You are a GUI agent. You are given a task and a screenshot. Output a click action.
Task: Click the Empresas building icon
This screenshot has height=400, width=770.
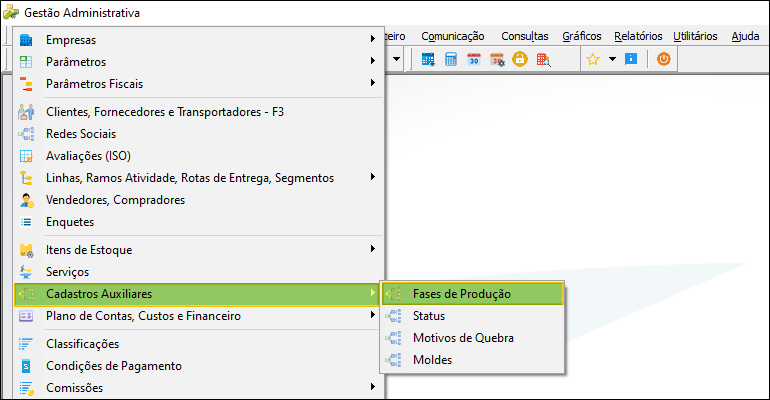[x=26, y=40]
